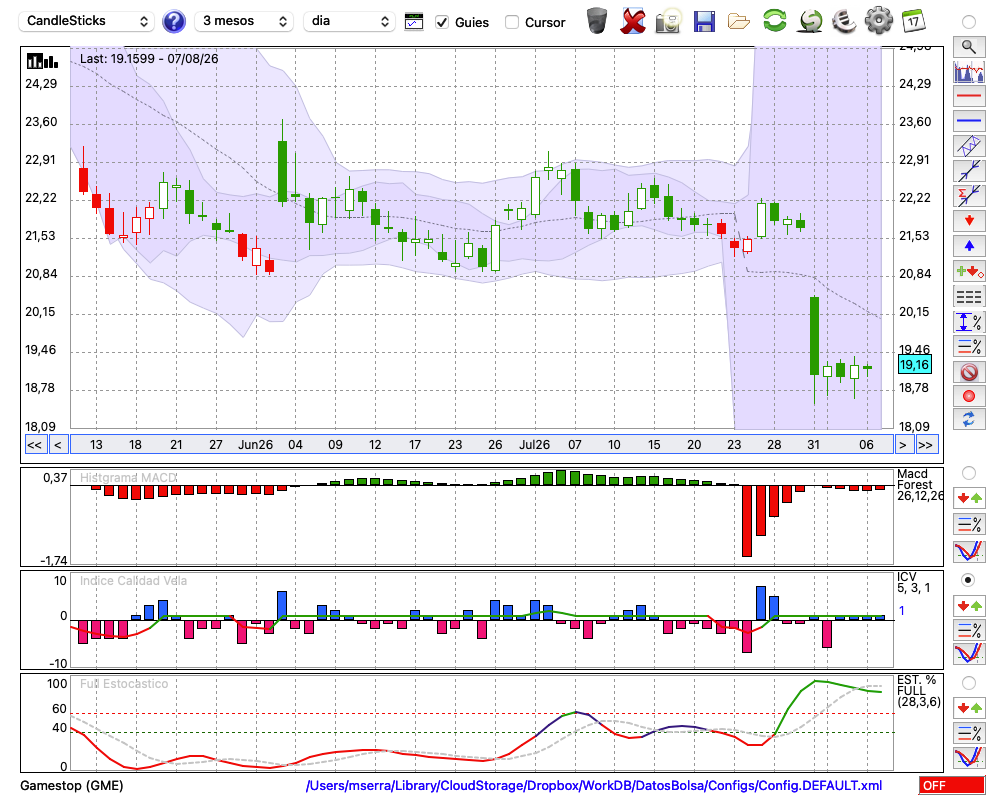Click the trash can icon
Screen dimensions: 1000x800
coord(597,21)
